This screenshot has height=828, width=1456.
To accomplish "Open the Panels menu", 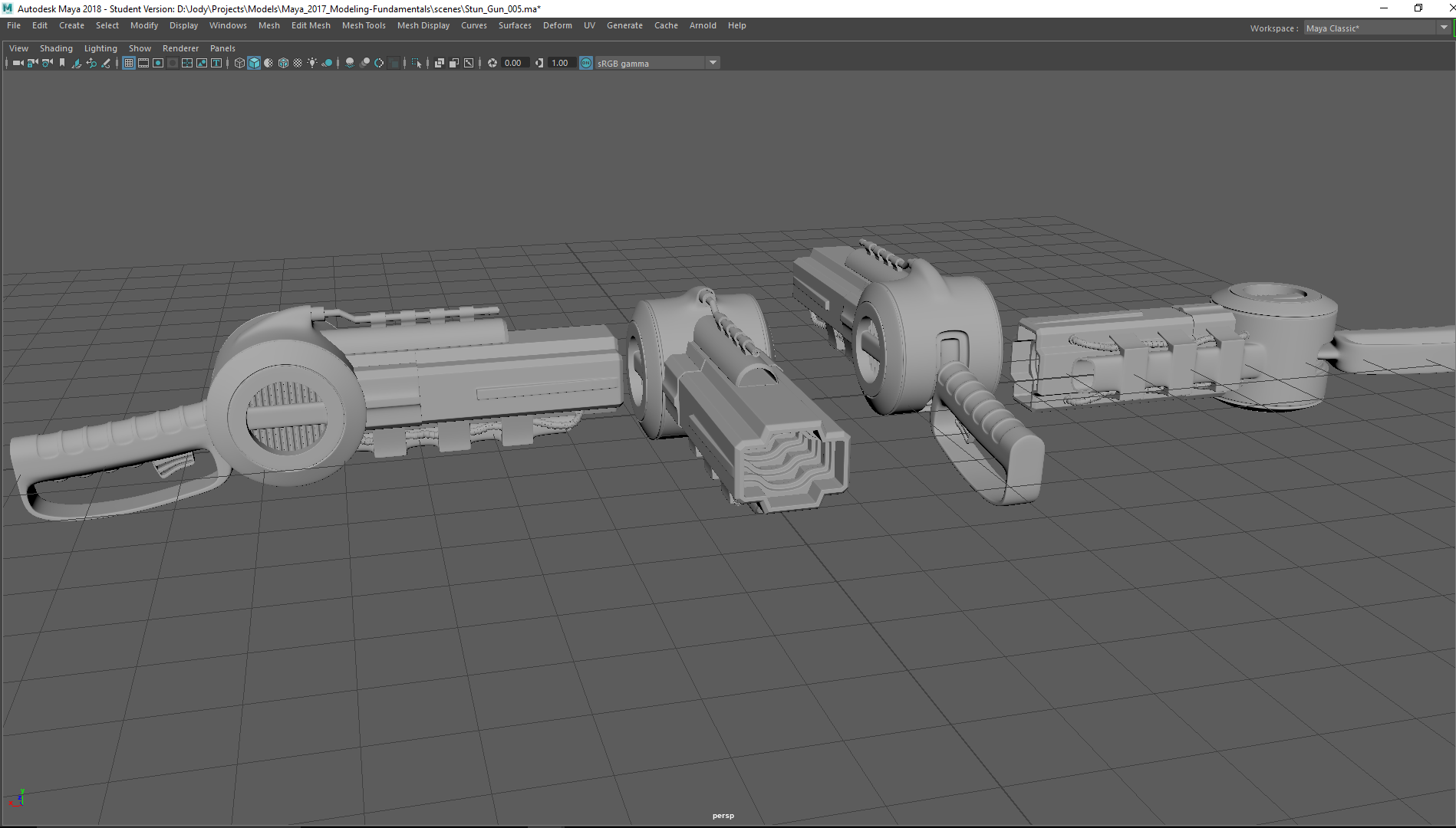I will coord(222,48).
